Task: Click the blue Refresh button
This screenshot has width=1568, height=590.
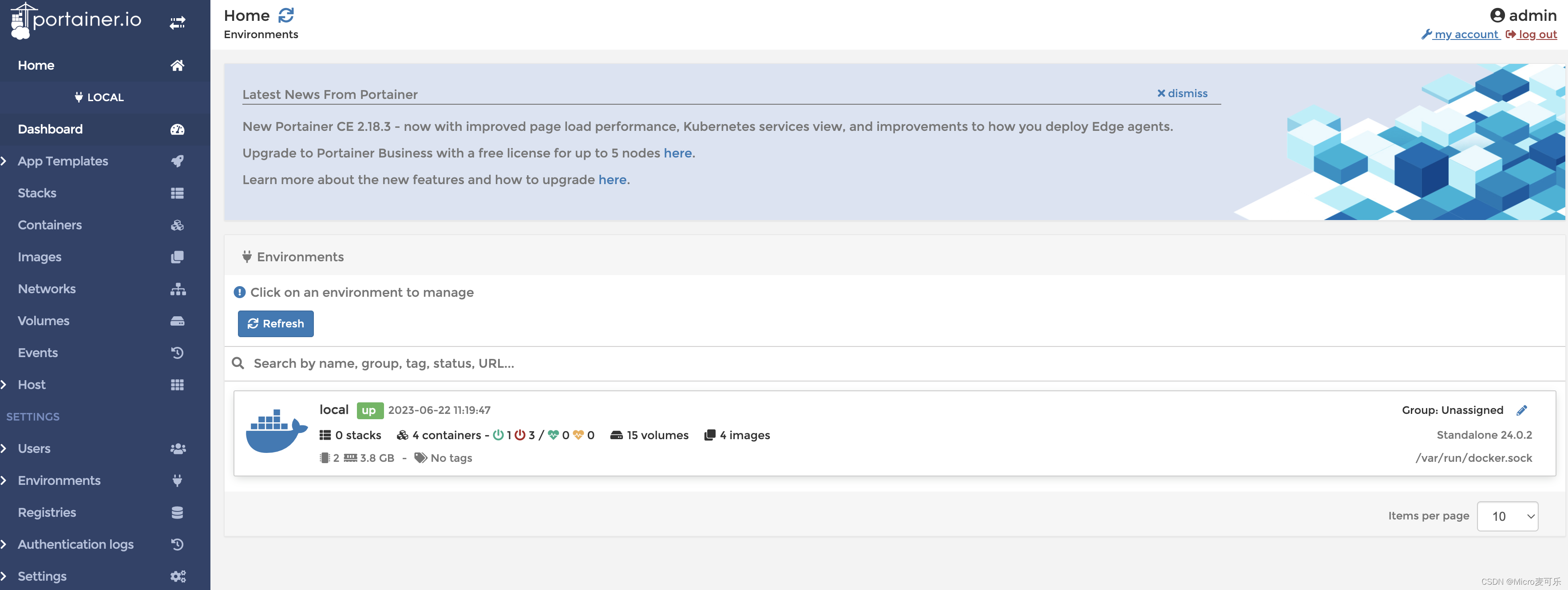Action: [x=276, y=323]
